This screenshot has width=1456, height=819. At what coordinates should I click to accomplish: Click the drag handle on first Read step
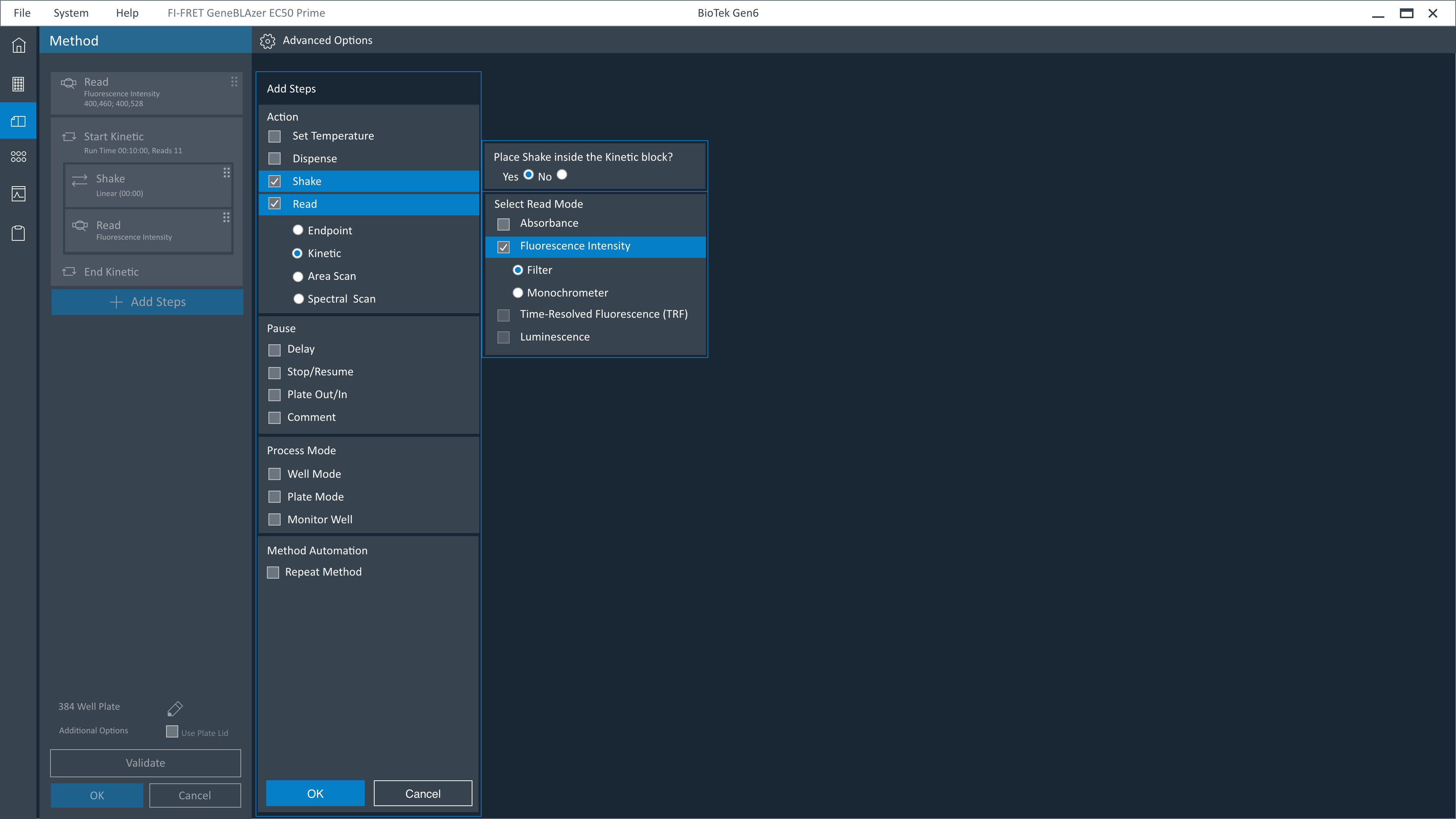pos(234,82)
